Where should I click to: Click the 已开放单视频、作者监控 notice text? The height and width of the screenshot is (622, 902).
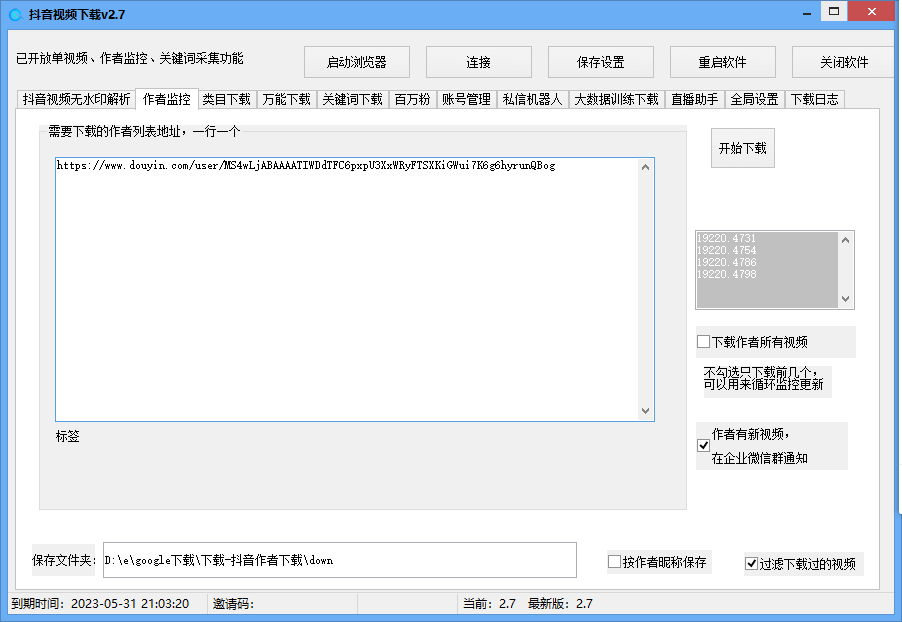pos(129,58)
